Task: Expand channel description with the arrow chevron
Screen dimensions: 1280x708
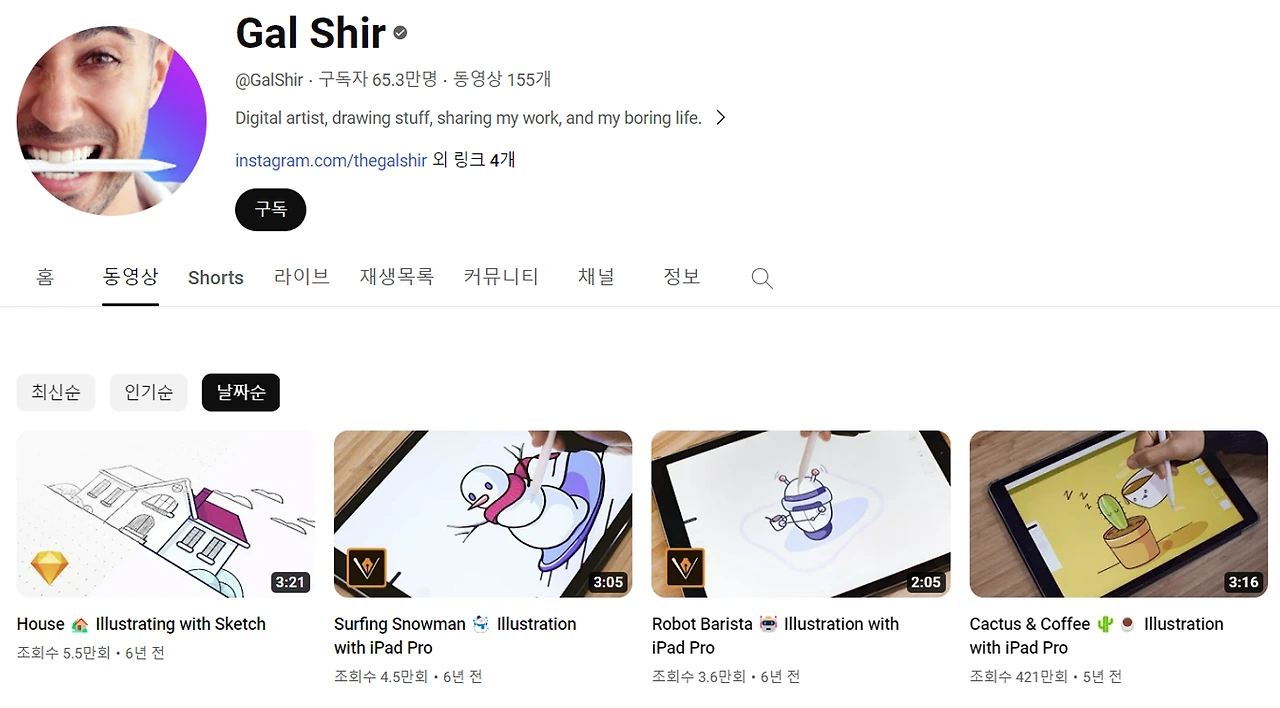Action: 720,118
